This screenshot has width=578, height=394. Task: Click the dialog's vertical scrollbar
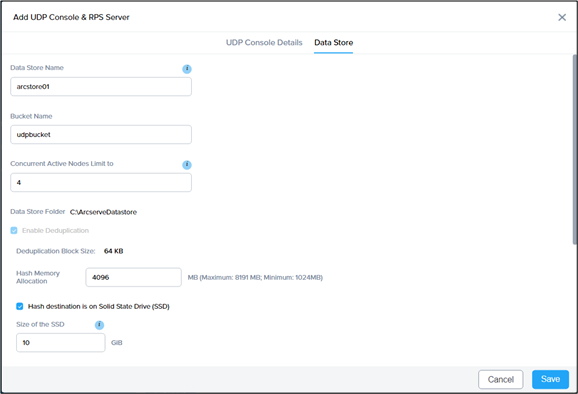click(x=575, y=149)
